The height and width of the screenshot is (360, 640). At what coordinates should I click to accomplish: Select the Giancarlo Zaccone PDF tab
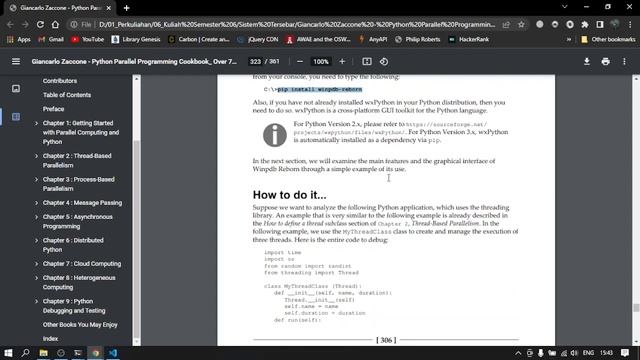[61, 8]
